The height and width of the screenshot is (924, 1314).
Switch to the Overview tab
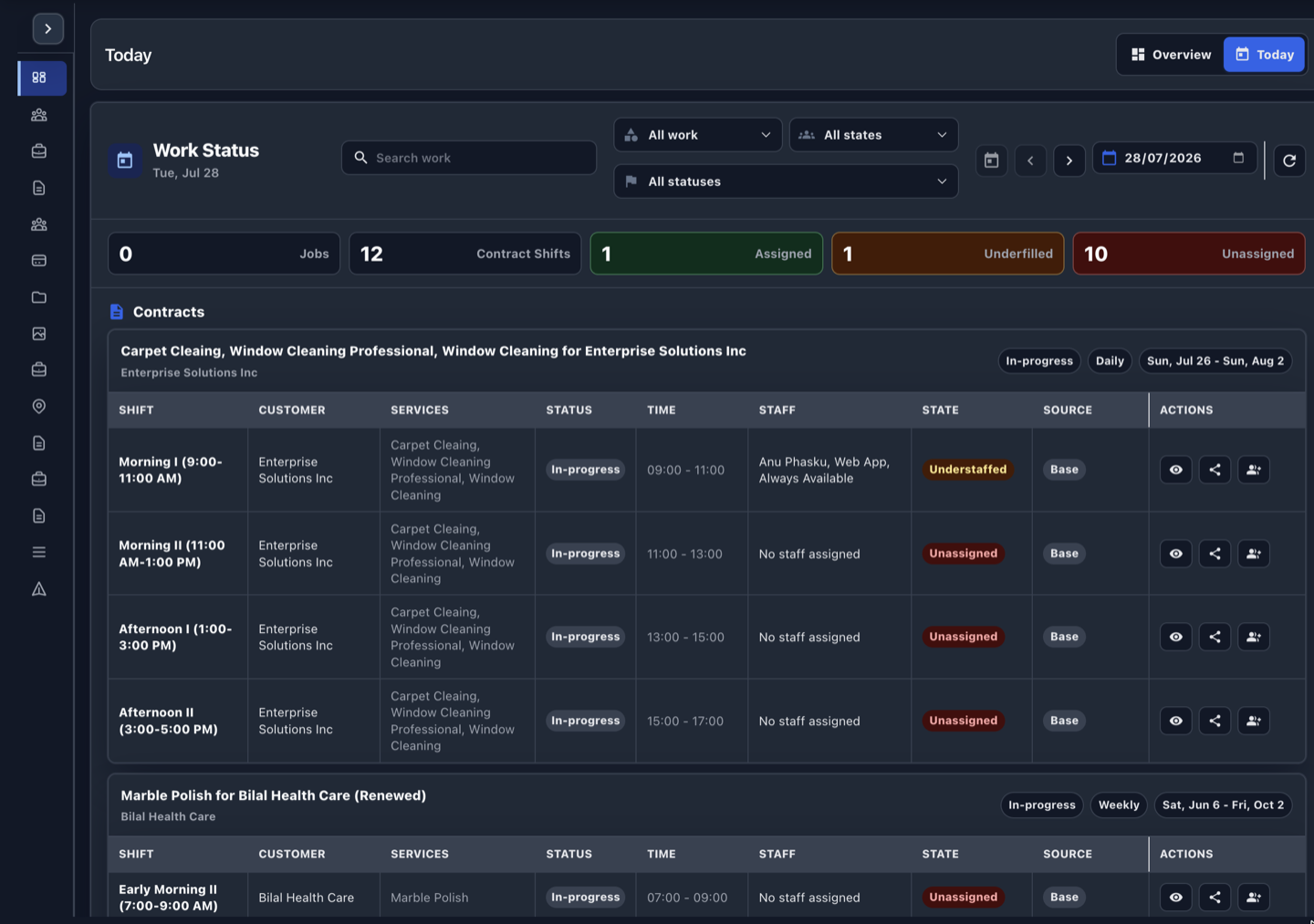point(1171,55)
